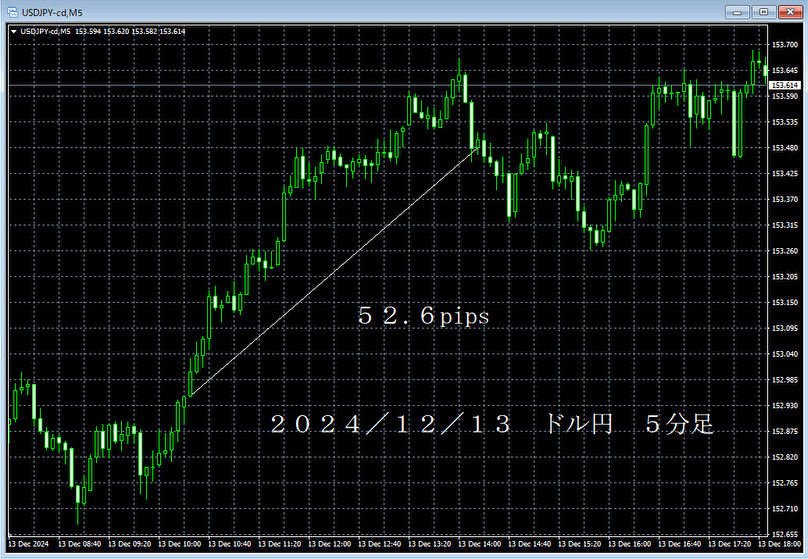Click the 153.645 price scale label

[785, 71]
